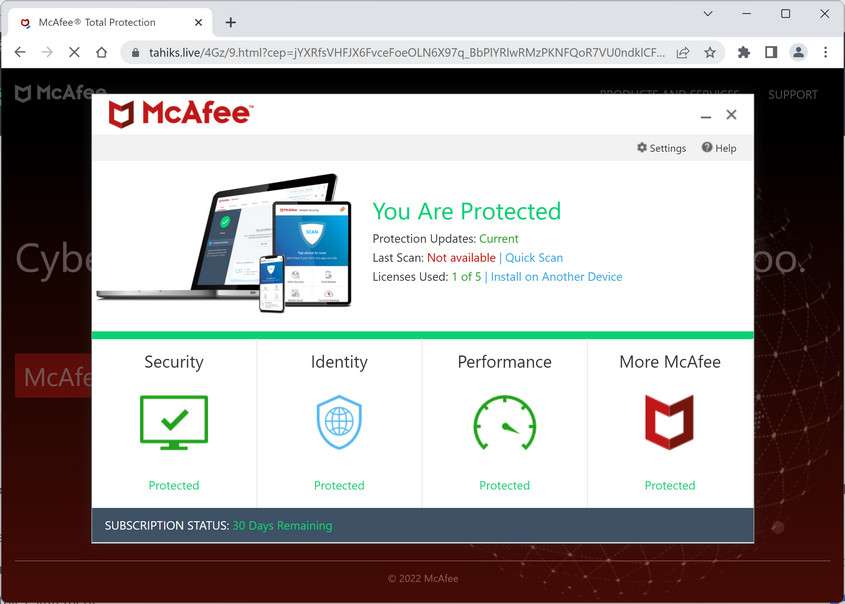Bookmark this page with star icon

710,52
